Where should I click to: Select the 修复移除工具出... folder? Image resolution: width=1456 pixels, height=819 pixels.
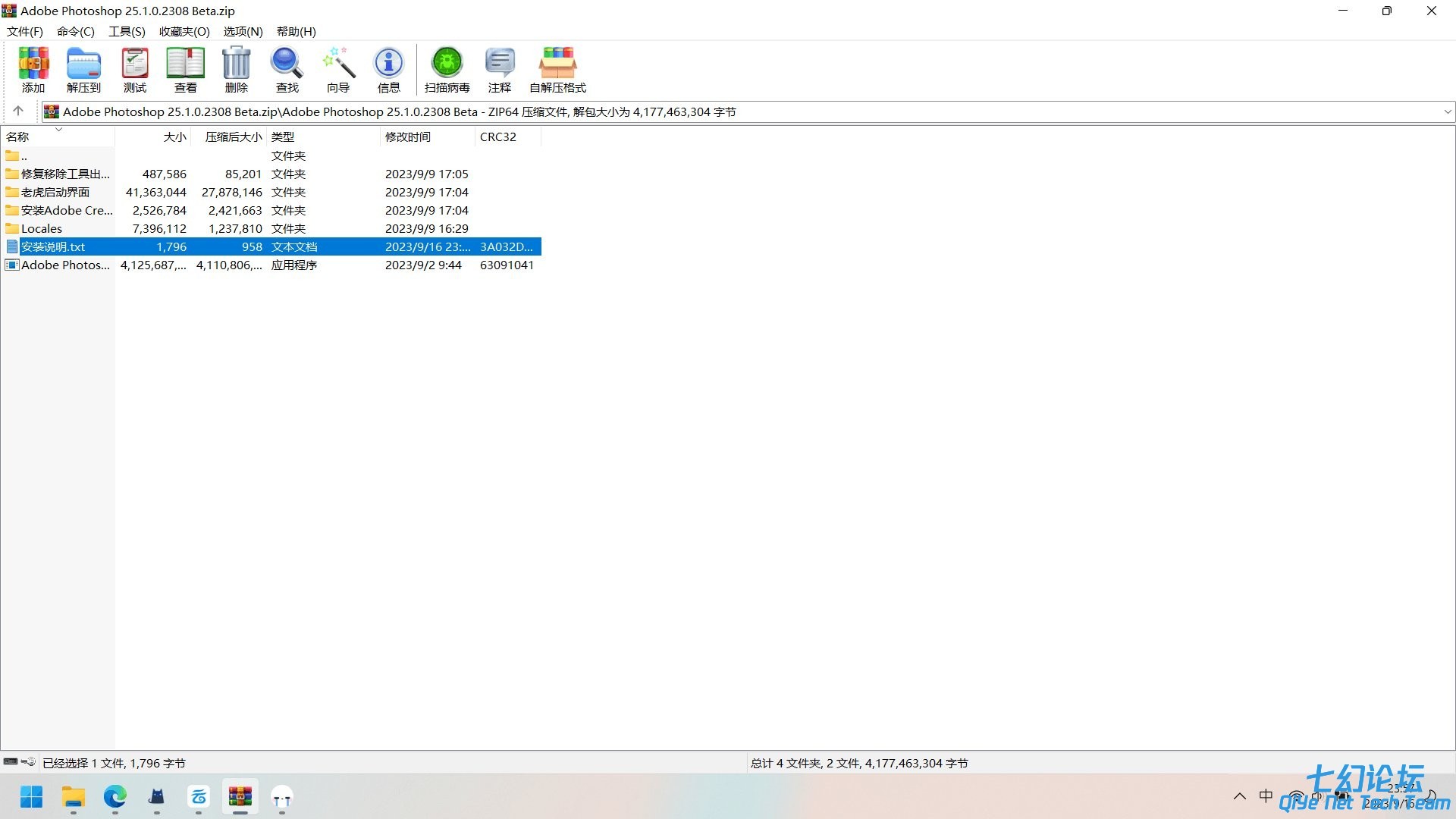[x=271, y=174]
